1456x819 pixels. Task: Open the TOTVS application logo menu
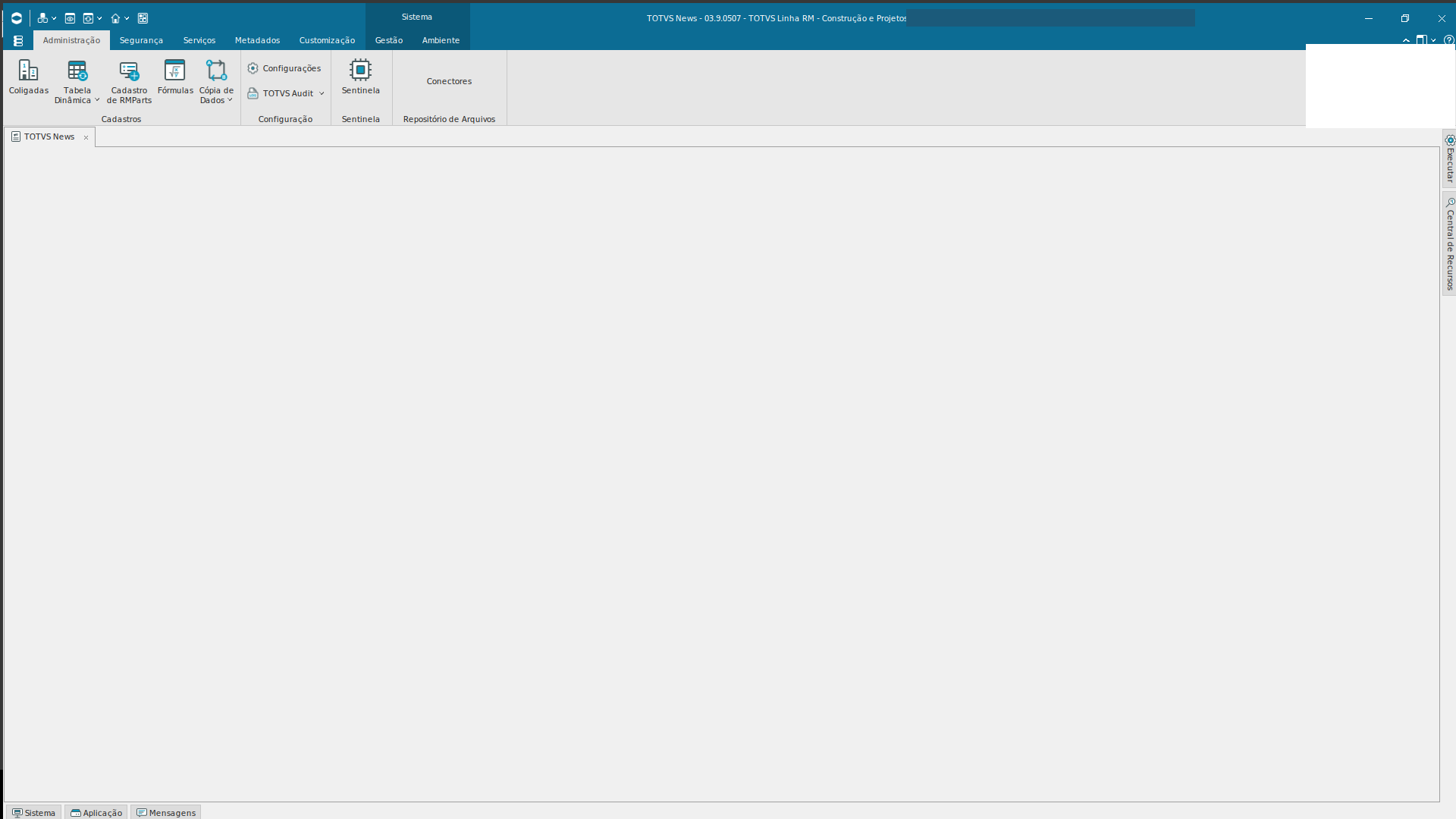(16, 18)
